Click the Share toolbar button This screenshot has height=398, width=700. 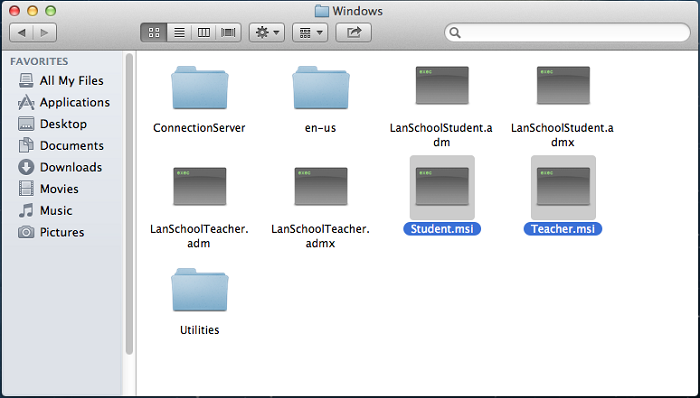coord(354,33)
